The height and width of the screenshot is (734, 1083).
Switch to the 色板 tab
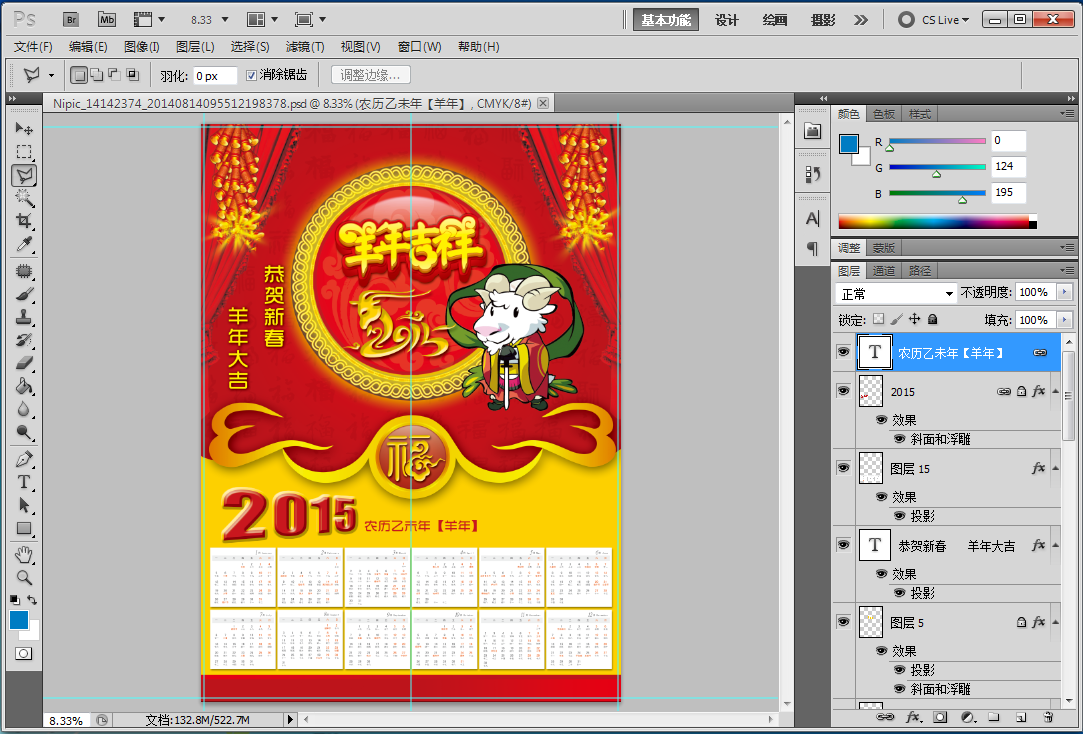[x=883, y=114]
